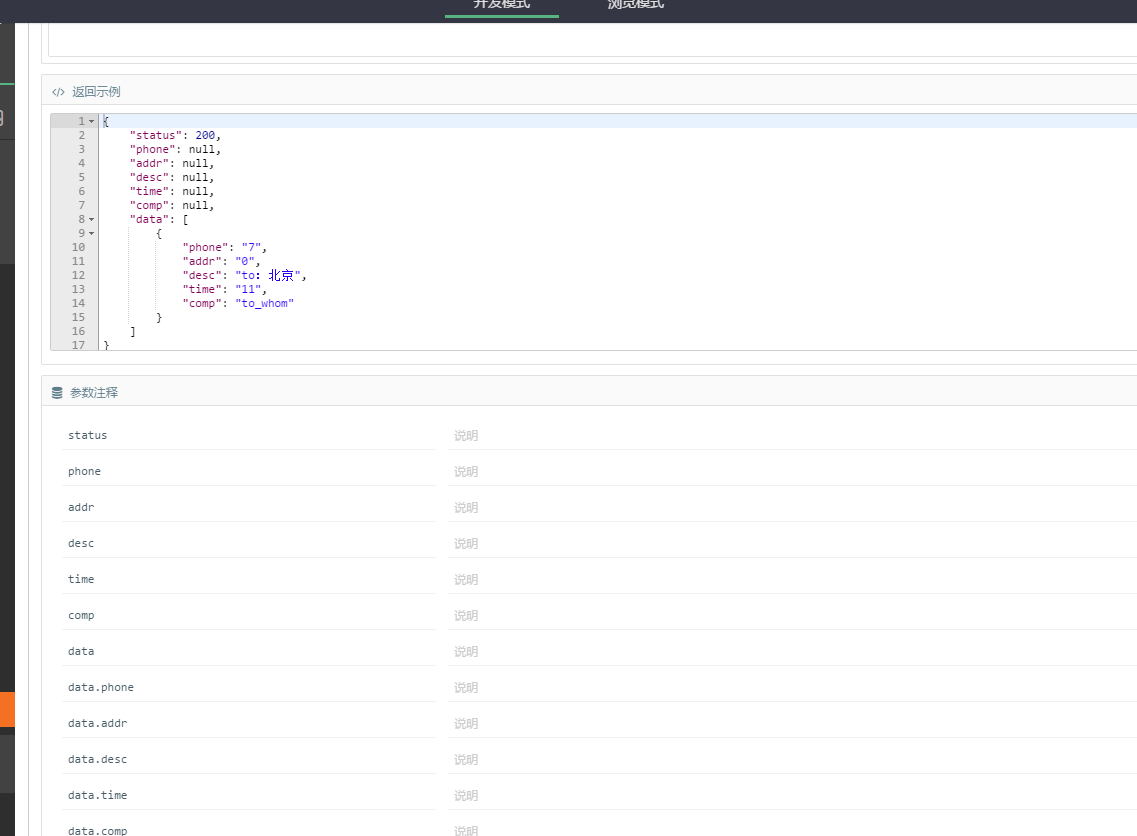This screenshot has width=1137, height=836.
Task: Click the 北京 text in the code editor
Action: (281, 276)
